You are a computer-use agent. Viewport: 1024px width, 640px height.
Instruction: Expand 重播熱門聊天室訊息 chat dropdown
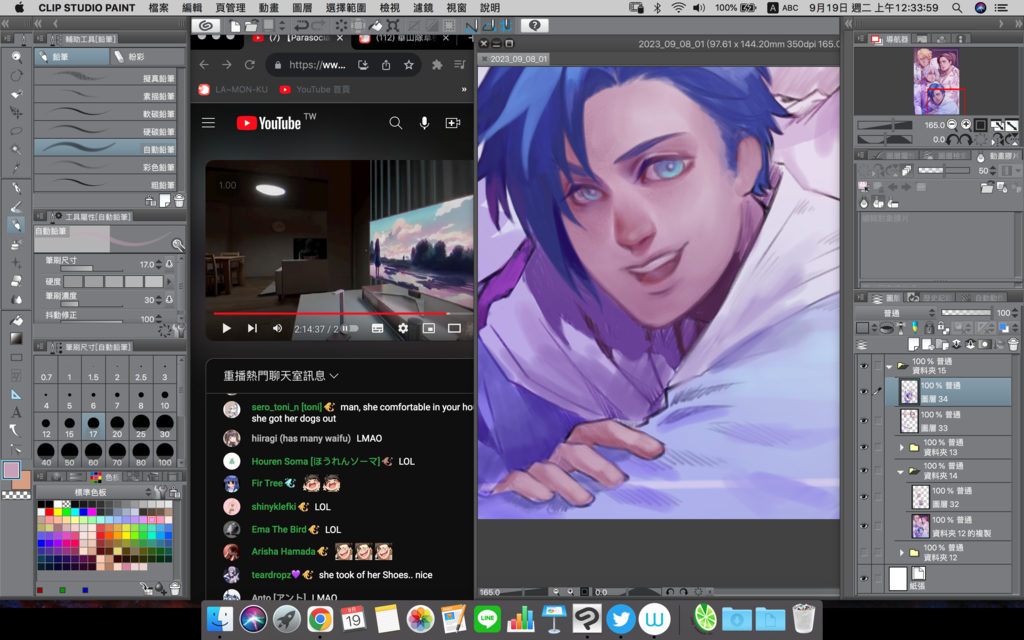(x=281, y=376)
